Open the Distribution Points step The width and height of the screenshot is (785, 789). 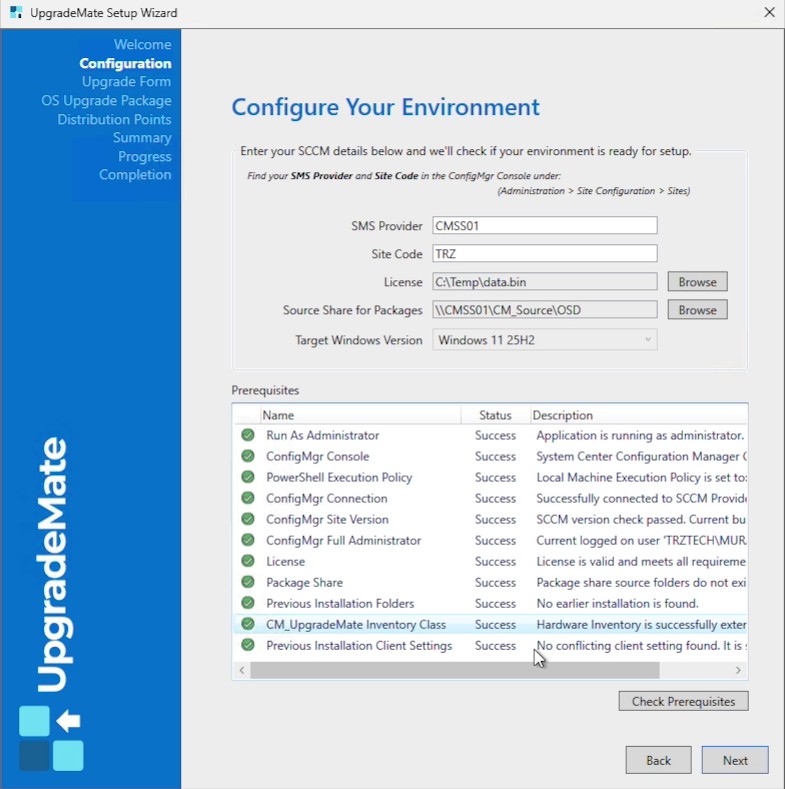(x=114, y=119)
